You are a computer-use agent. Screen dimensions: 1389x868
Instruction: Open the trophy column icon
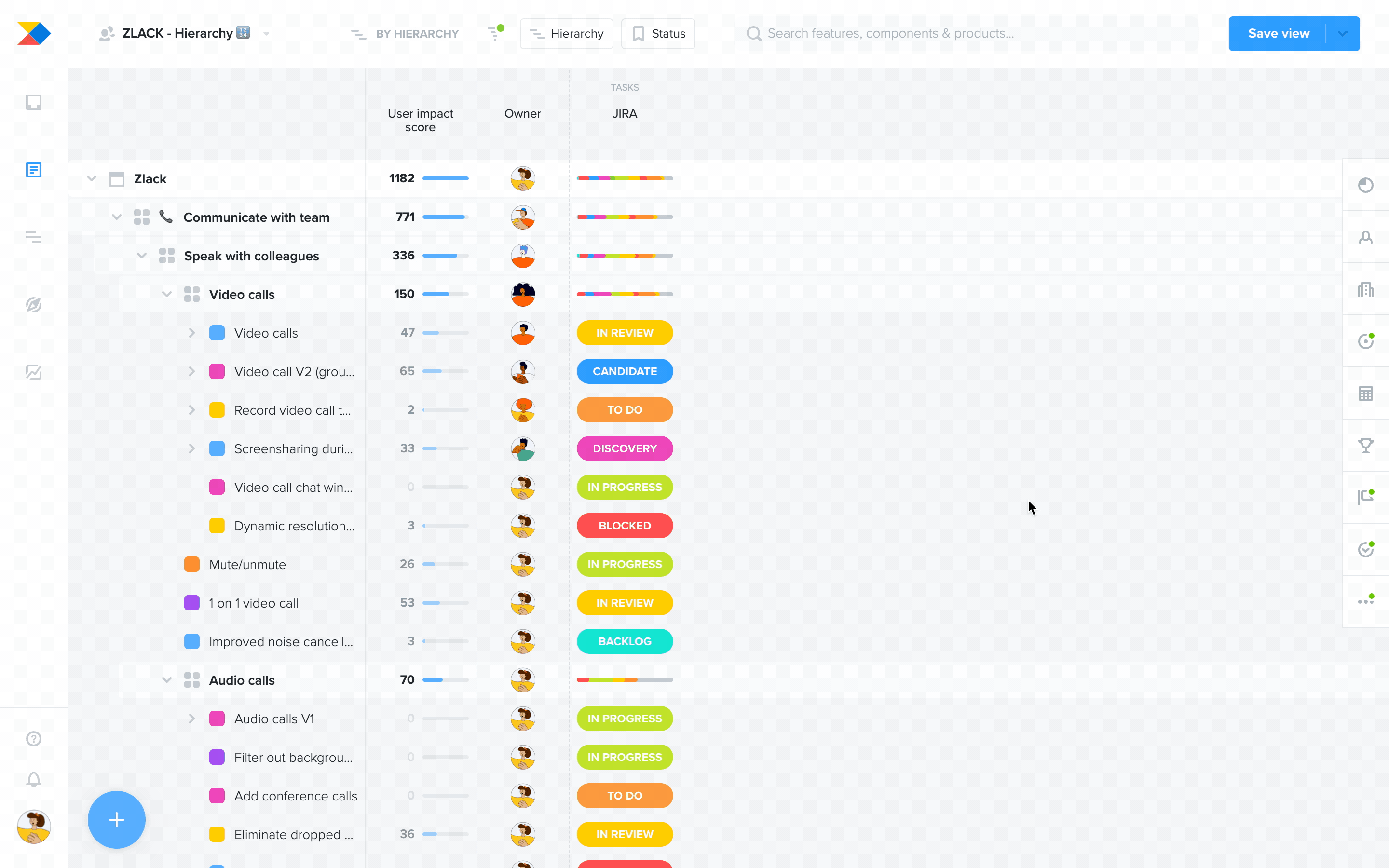1365,446
